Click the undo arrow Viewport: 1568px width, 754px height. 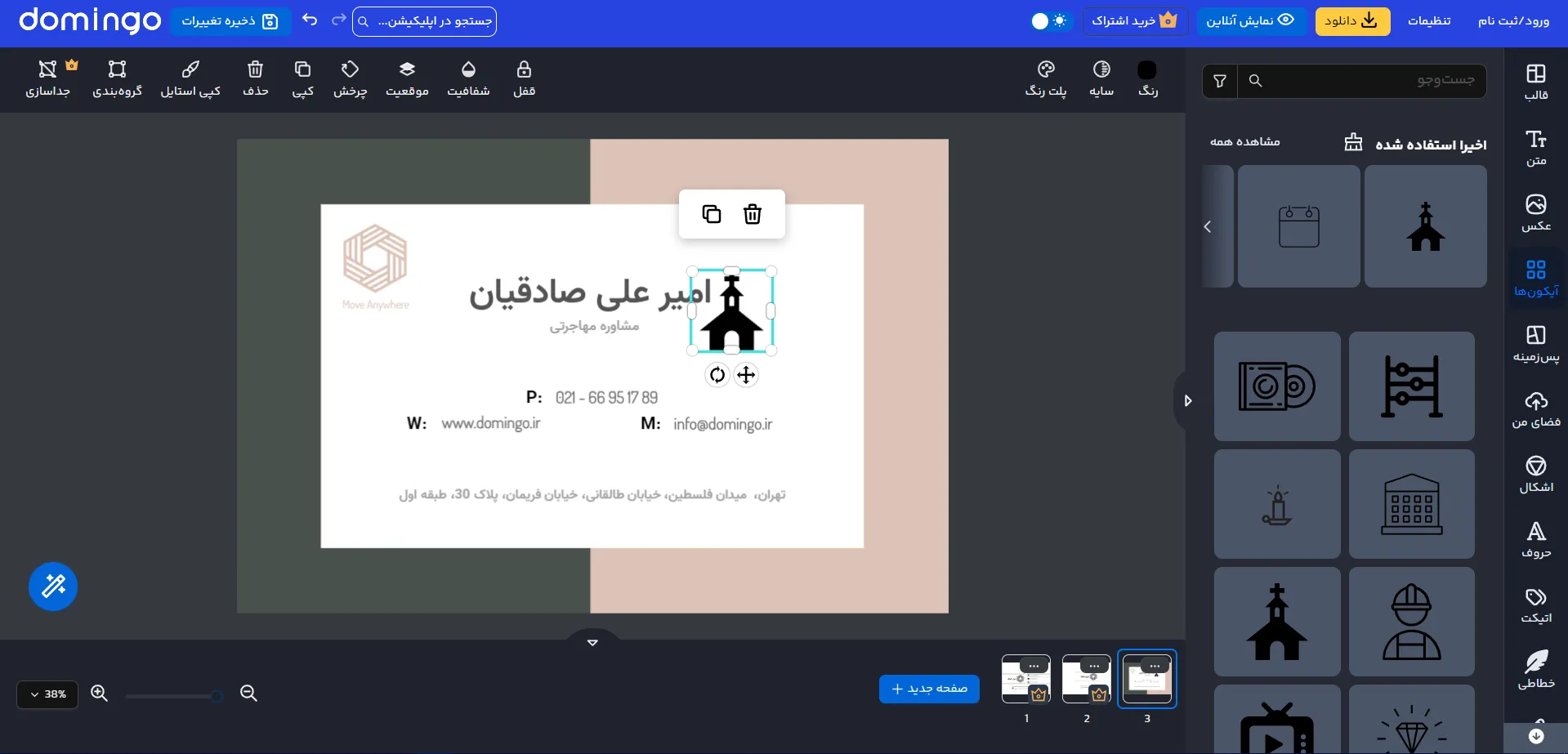pyautogui.click(x=310, y=20)
